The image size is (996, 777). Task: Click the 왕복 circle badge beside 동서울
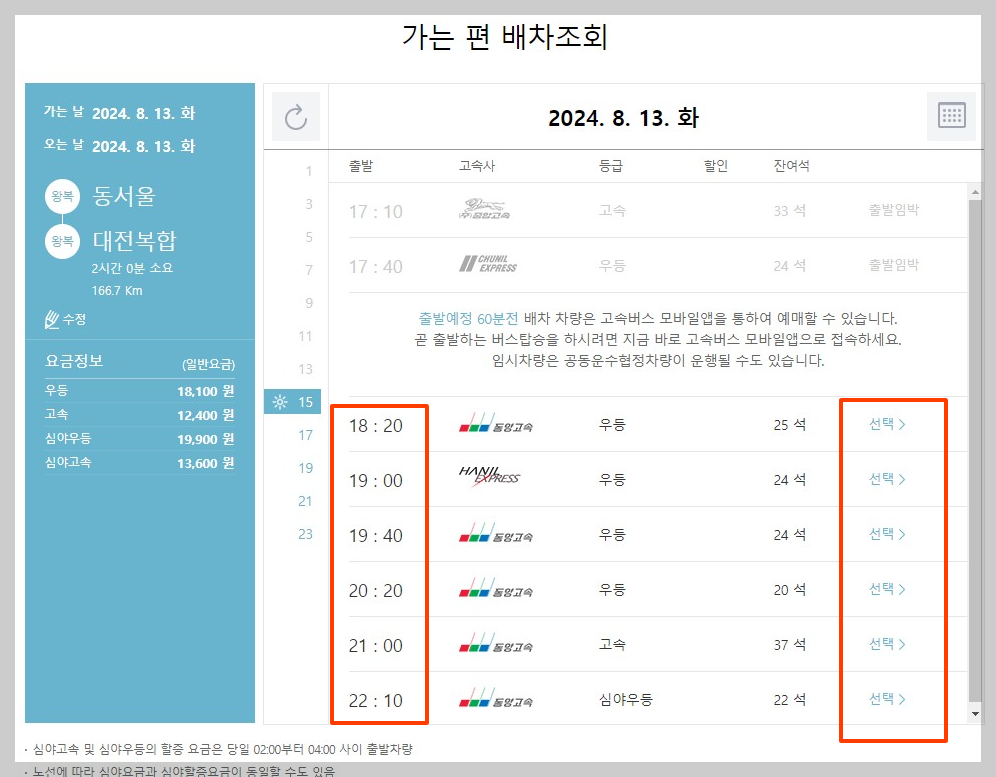click(62, 196)
